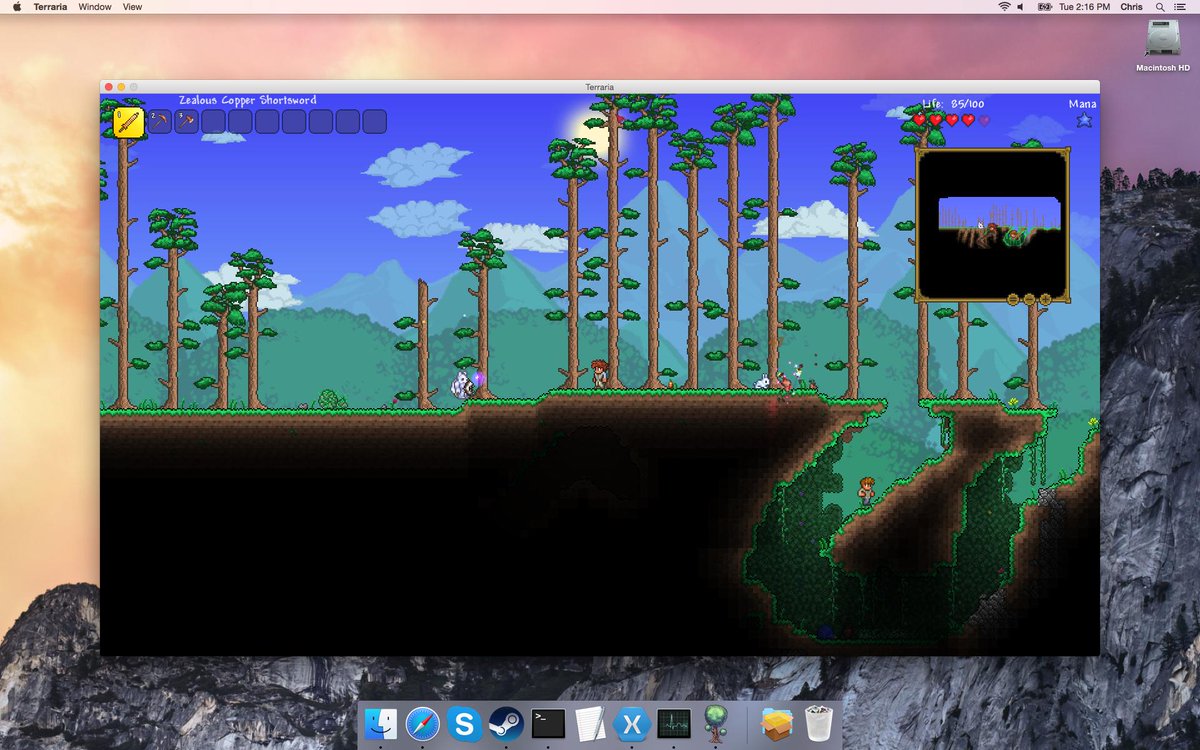This screenshot has width=1200, height=750.
Task: Click the grey creature with purple glow
Action: [x=465, y=385]
